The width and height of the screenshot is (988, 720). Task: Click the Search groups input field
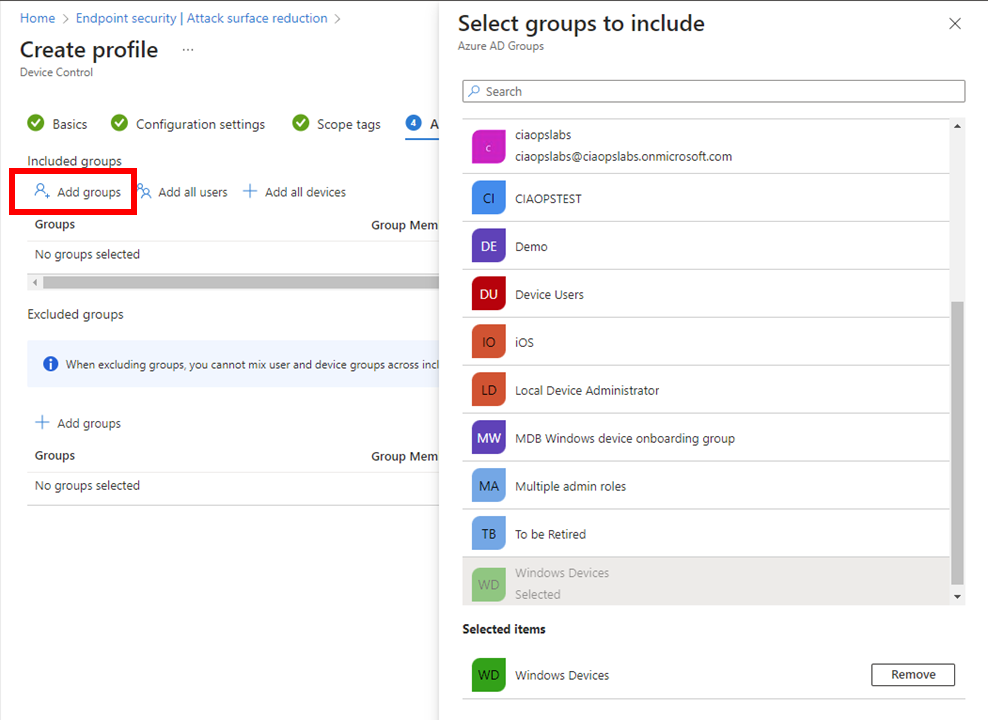point(714,91)
